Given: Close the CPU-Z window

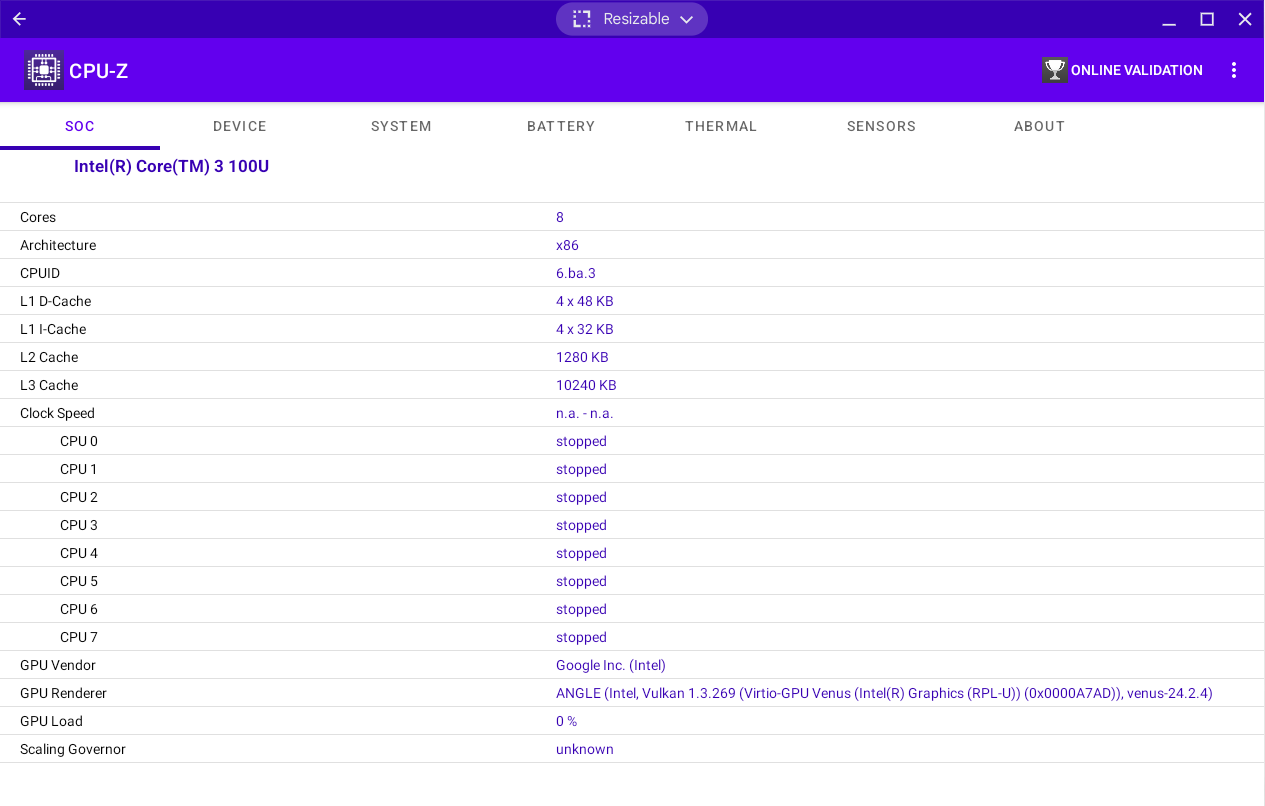Looking at the screenshot, I should tap(1245, 19).
